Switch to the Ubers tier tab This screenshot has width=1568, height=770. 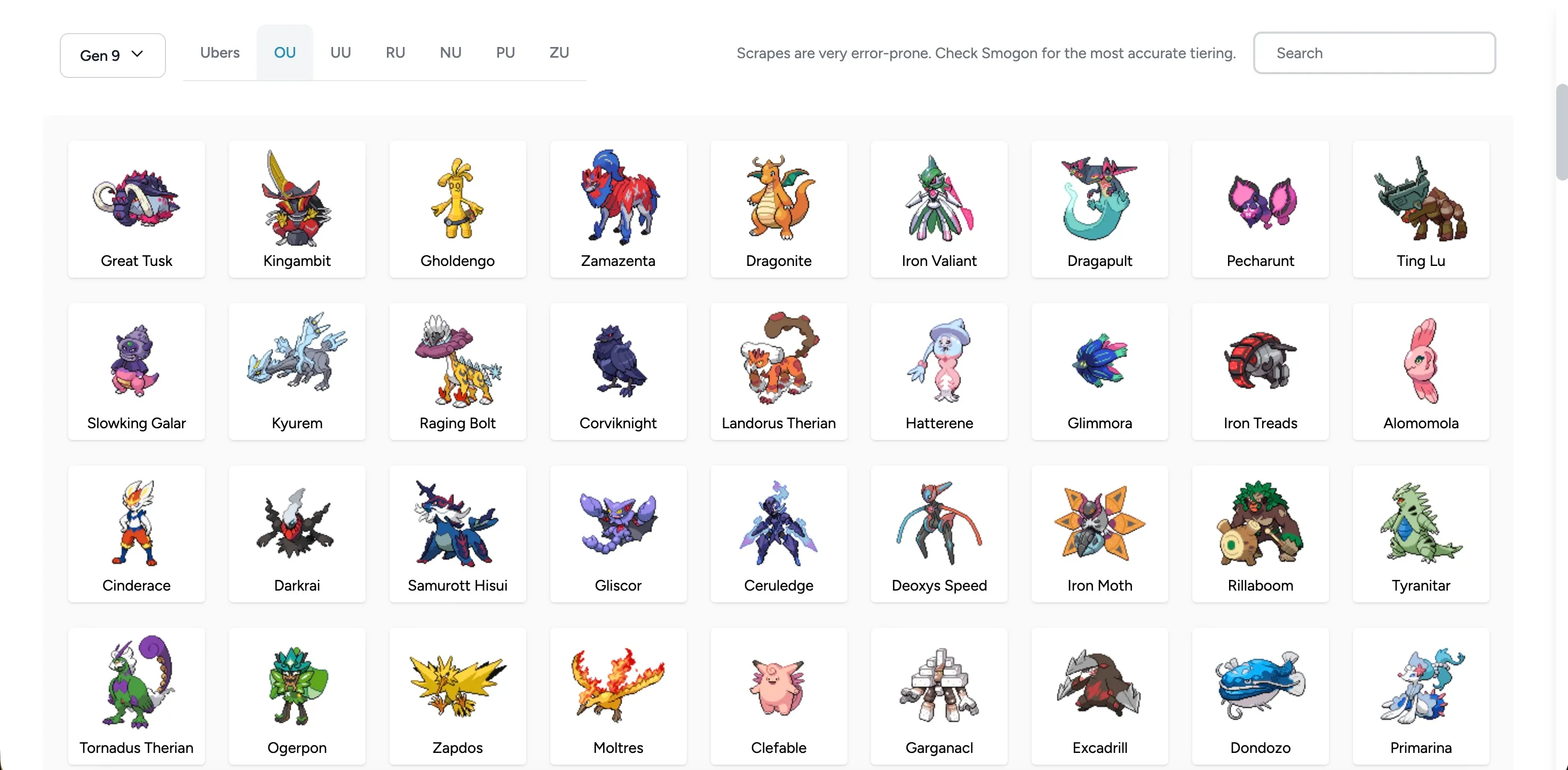pyautogui.click(x=220, y=52)
